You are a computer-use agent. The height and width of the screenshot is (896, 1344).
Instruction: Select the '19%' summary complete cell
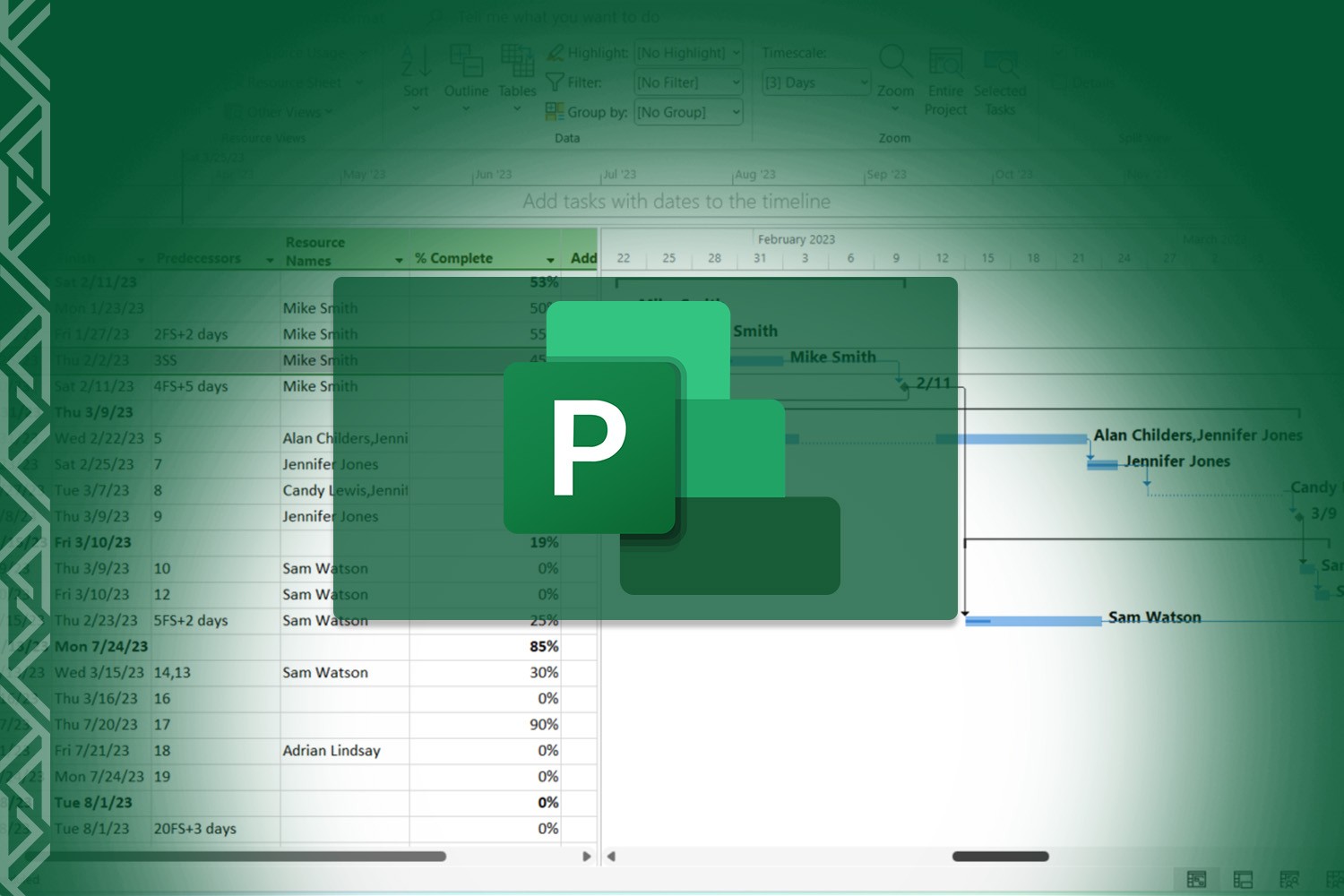click(485, 542)
